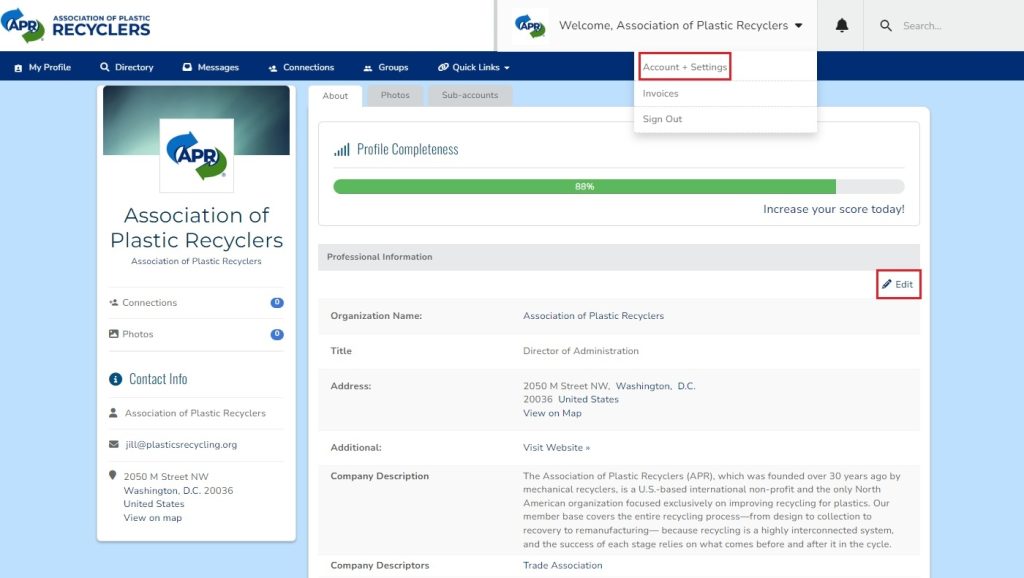Click the Quick Links chain icon

point(443,67)
